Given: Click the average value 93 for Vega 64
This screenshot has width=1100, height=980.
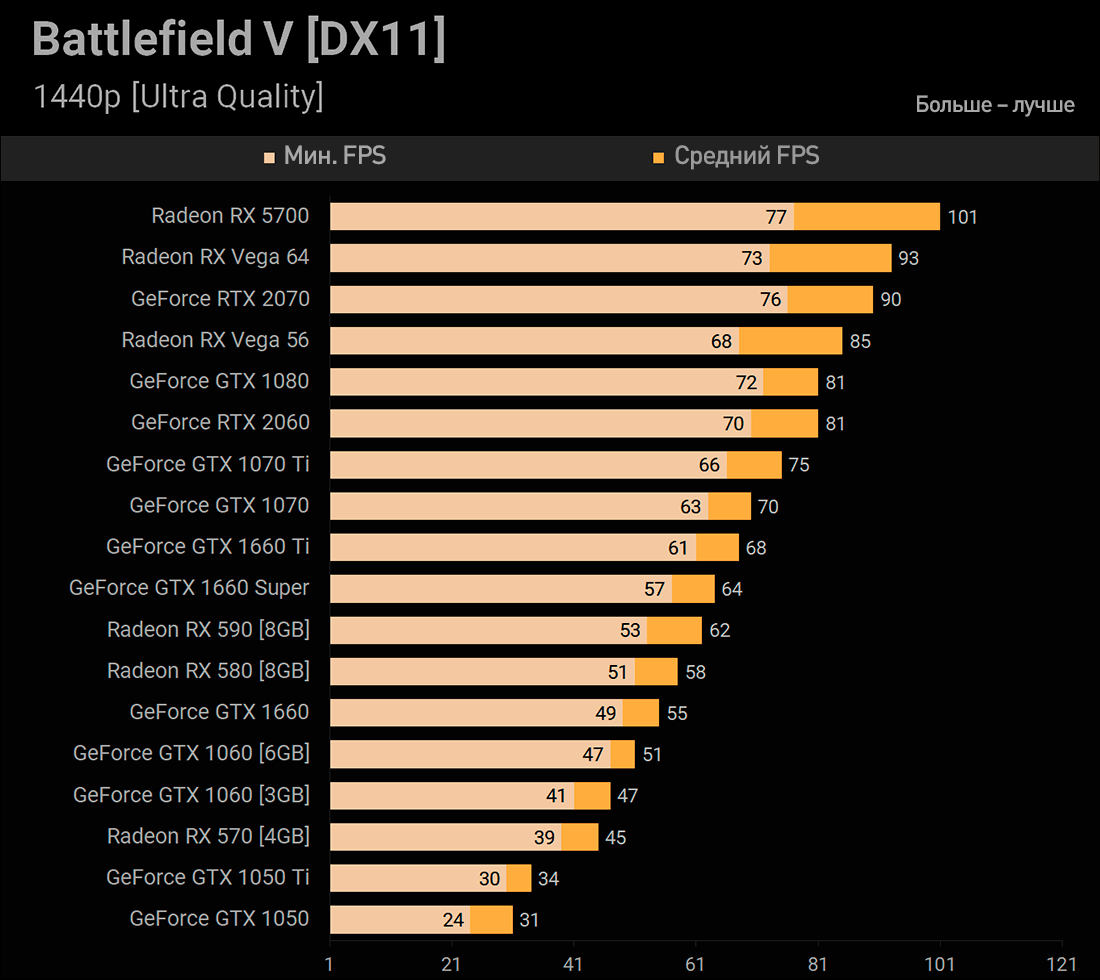Looking at the screenshot, I should [x=908, y=259].
